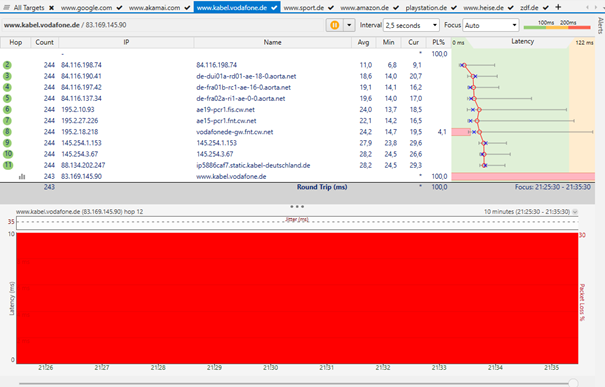Select the de-fra01b-rc1-ae-16-0.aorta.net hop name
This screenshot has width=605, height=387.
tap(243, 87)
